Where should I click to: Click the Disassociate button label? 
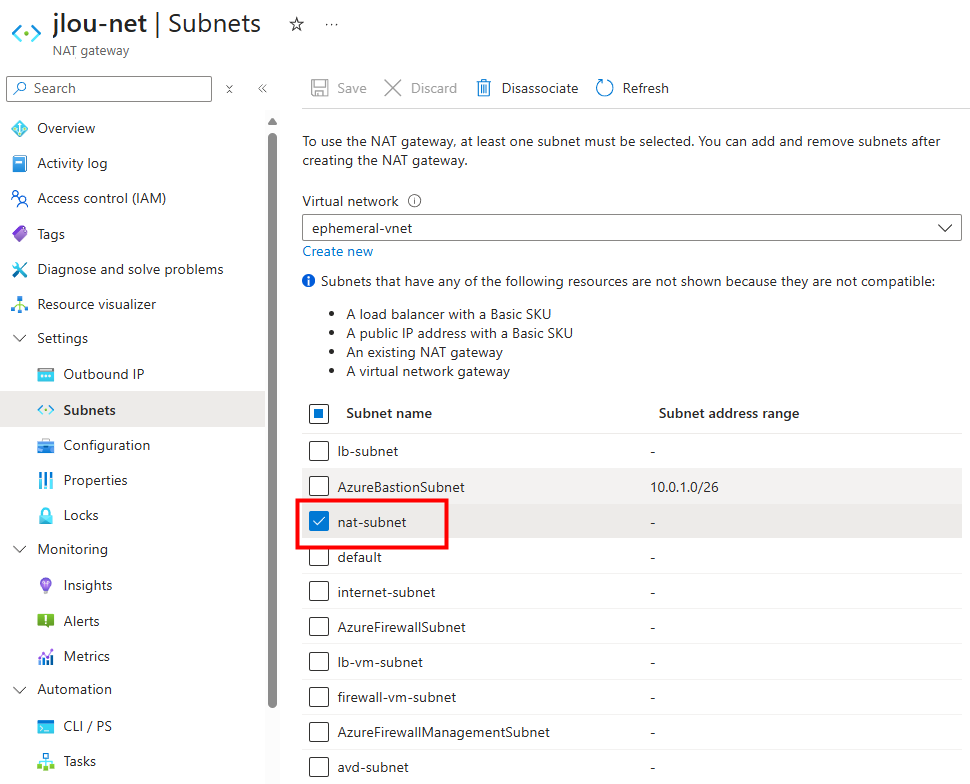[539, 88]
